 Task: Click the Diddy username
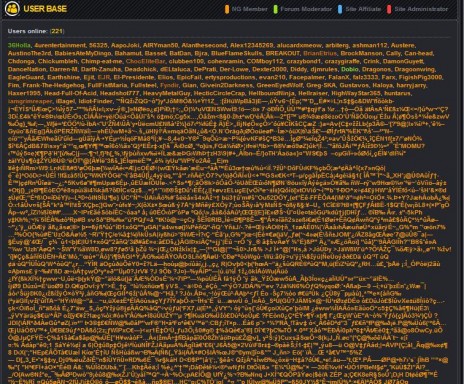click(x=298, y=69)
